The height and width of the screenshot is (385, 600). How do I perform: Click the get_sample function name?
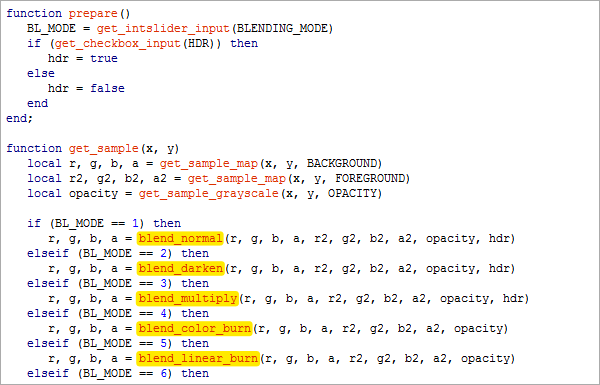pos(104,148)
